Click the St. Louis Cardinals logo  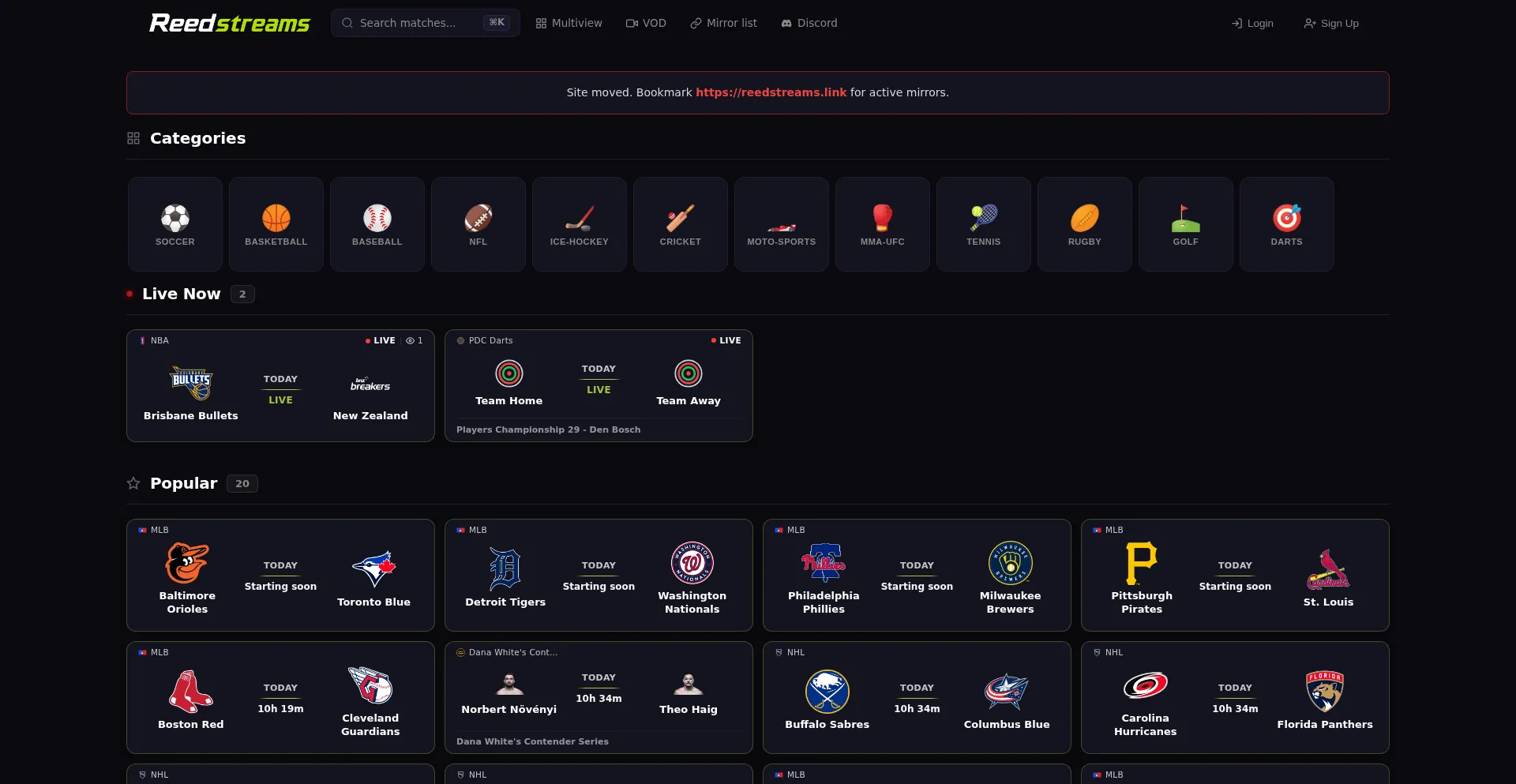tap(1329, 569)
